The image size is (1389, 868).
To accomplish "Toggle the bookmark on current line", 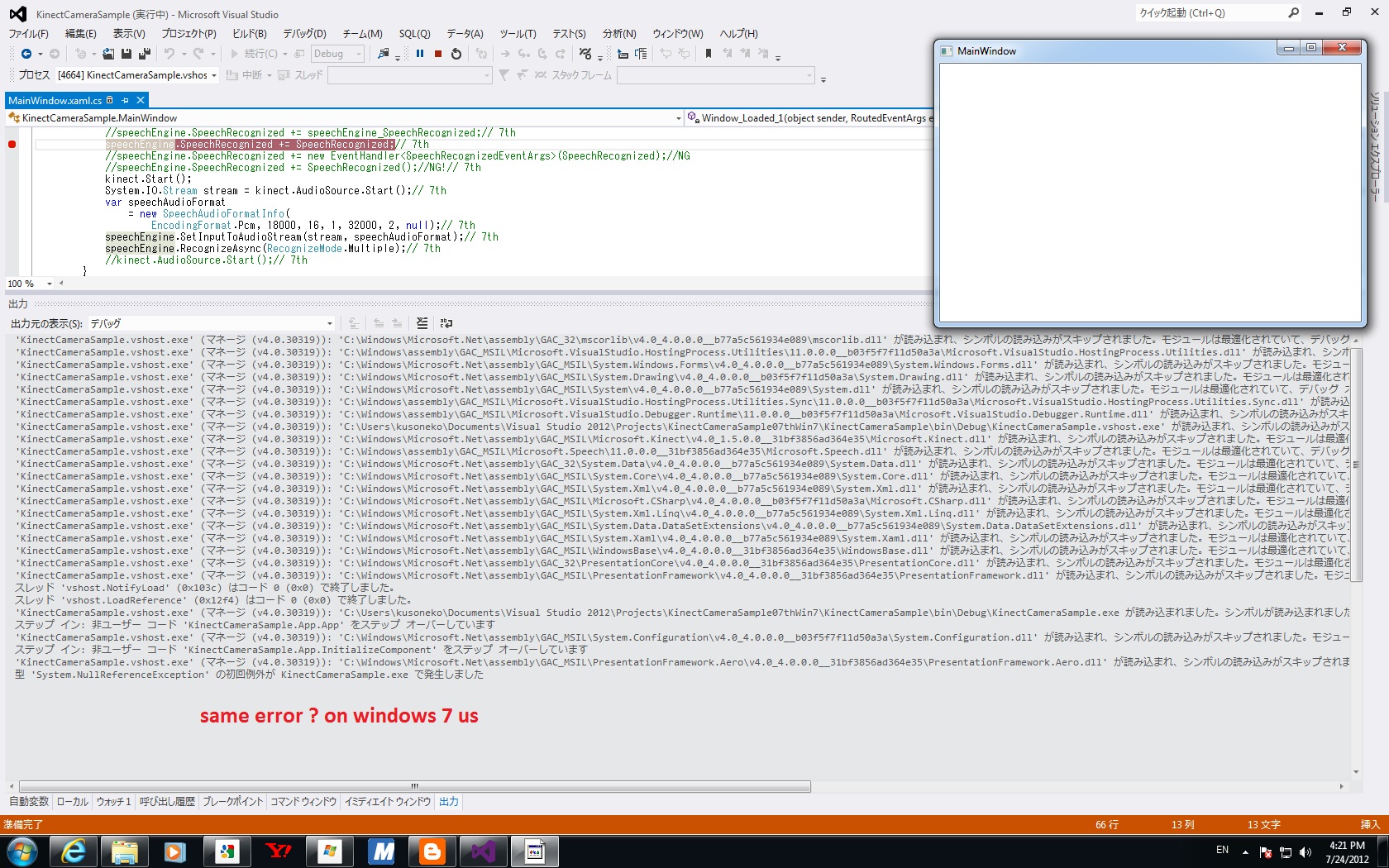I will [709, 54].
